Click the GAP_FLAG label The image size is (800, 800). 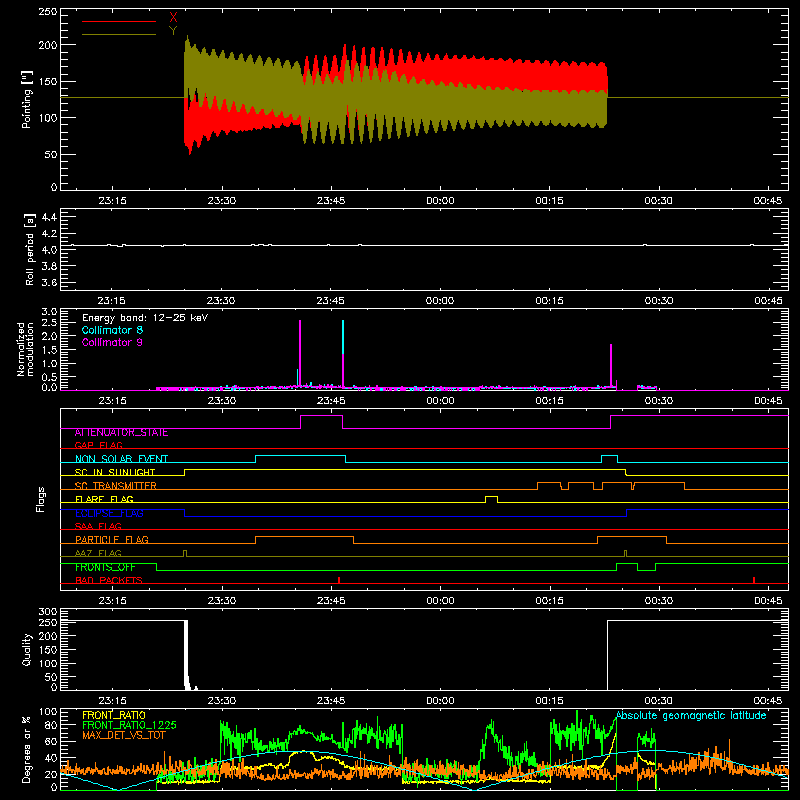click(99, 445)
